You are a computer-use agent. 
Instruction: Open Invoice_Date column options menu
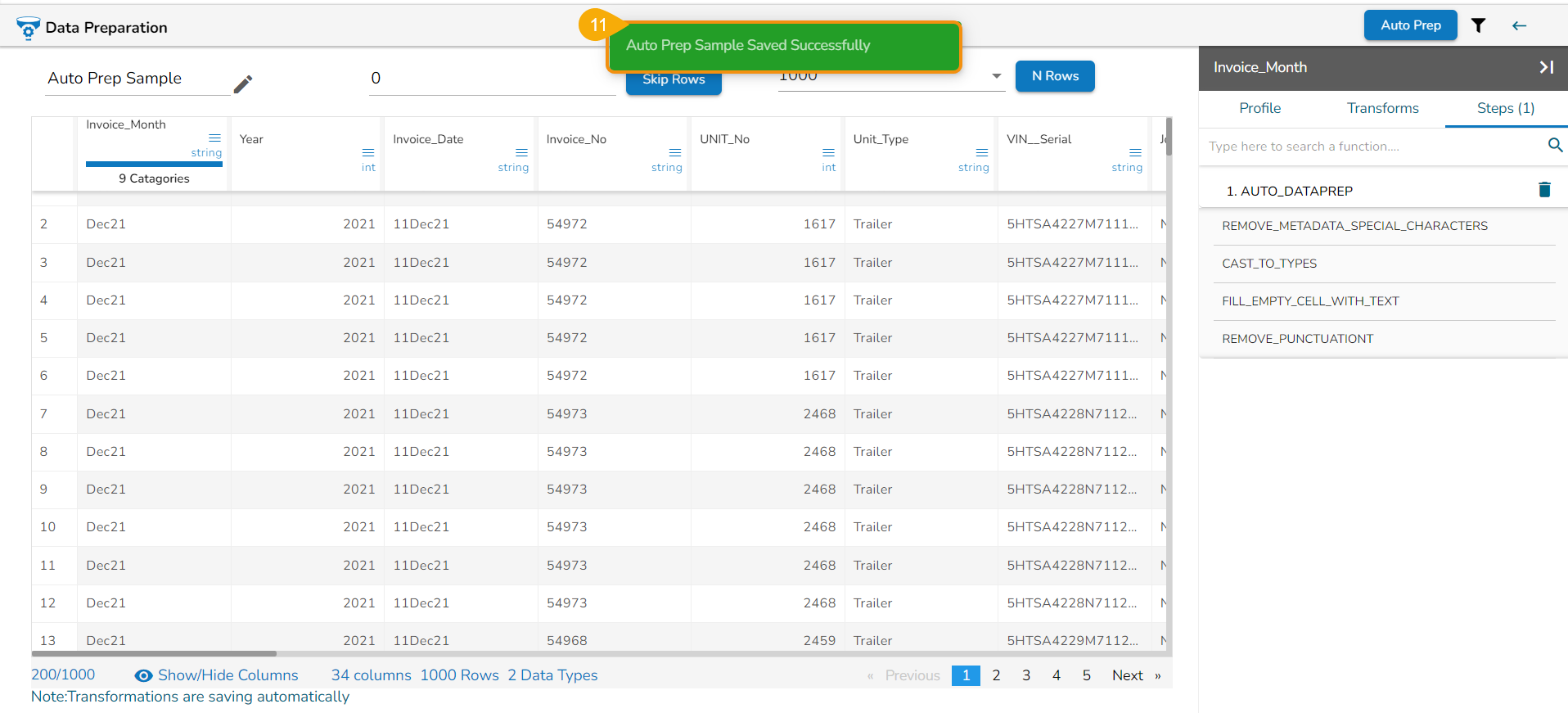[521, 153]
